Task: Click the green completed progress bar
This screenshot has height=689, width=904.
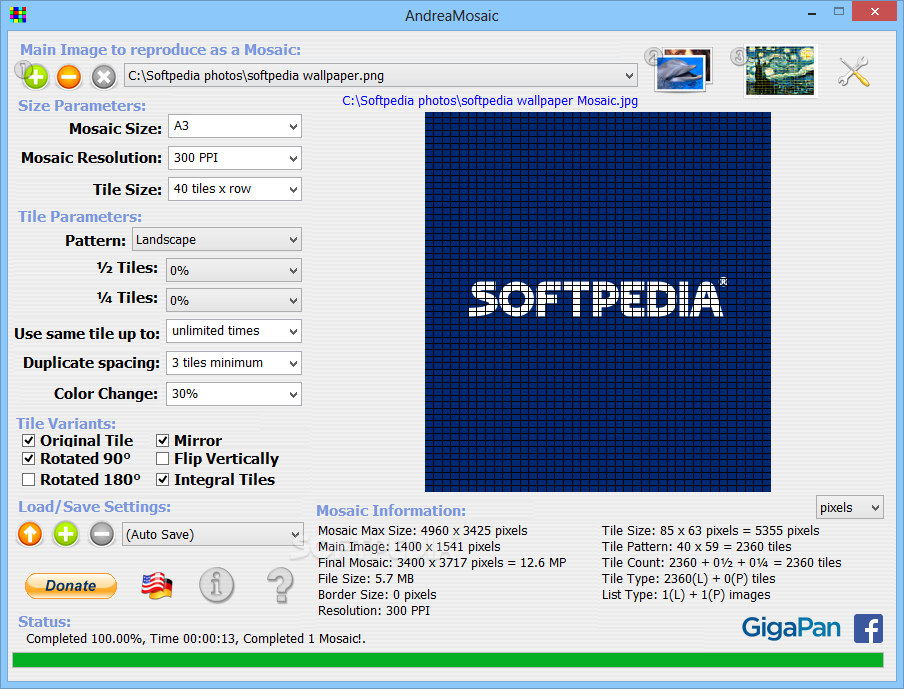Action: (x=447, y=660)
